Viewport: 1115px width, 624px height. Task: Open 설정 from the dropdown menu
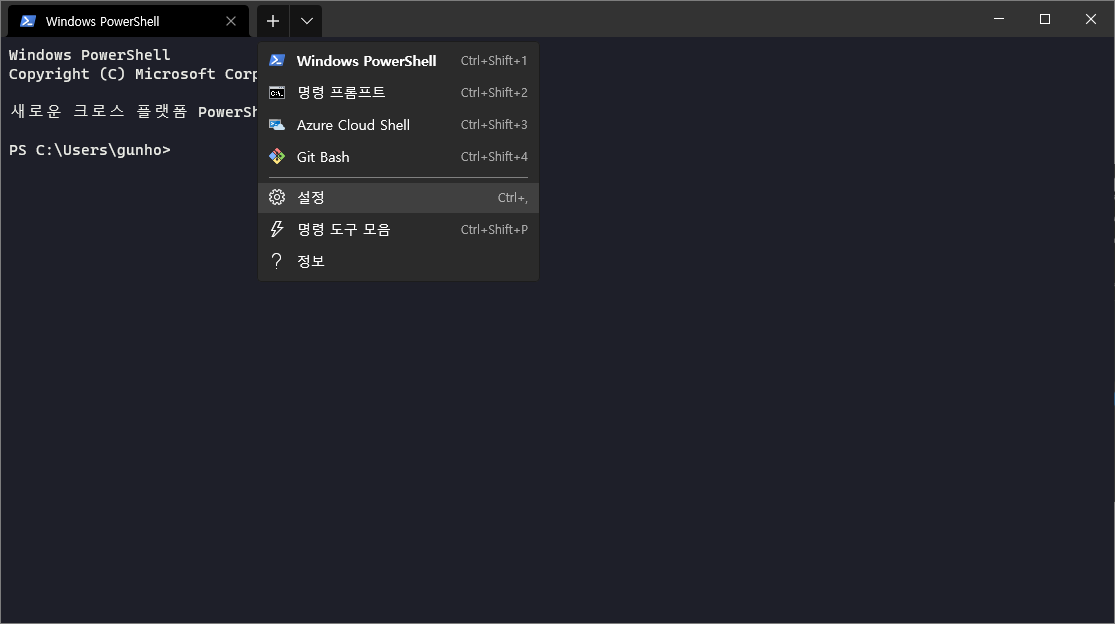(398, 198)
